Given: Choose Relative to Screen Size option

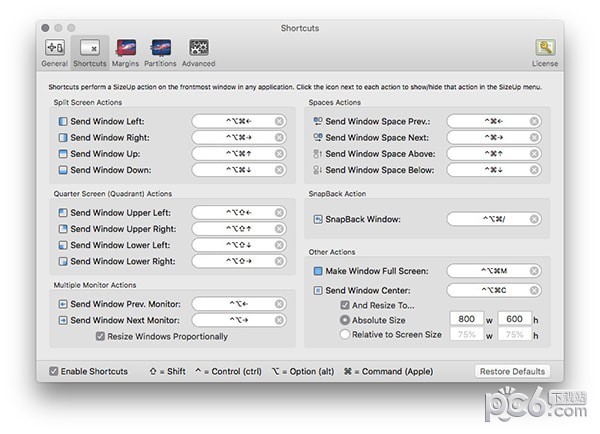Looking at the screenshot, I should (x=345, y=334).
